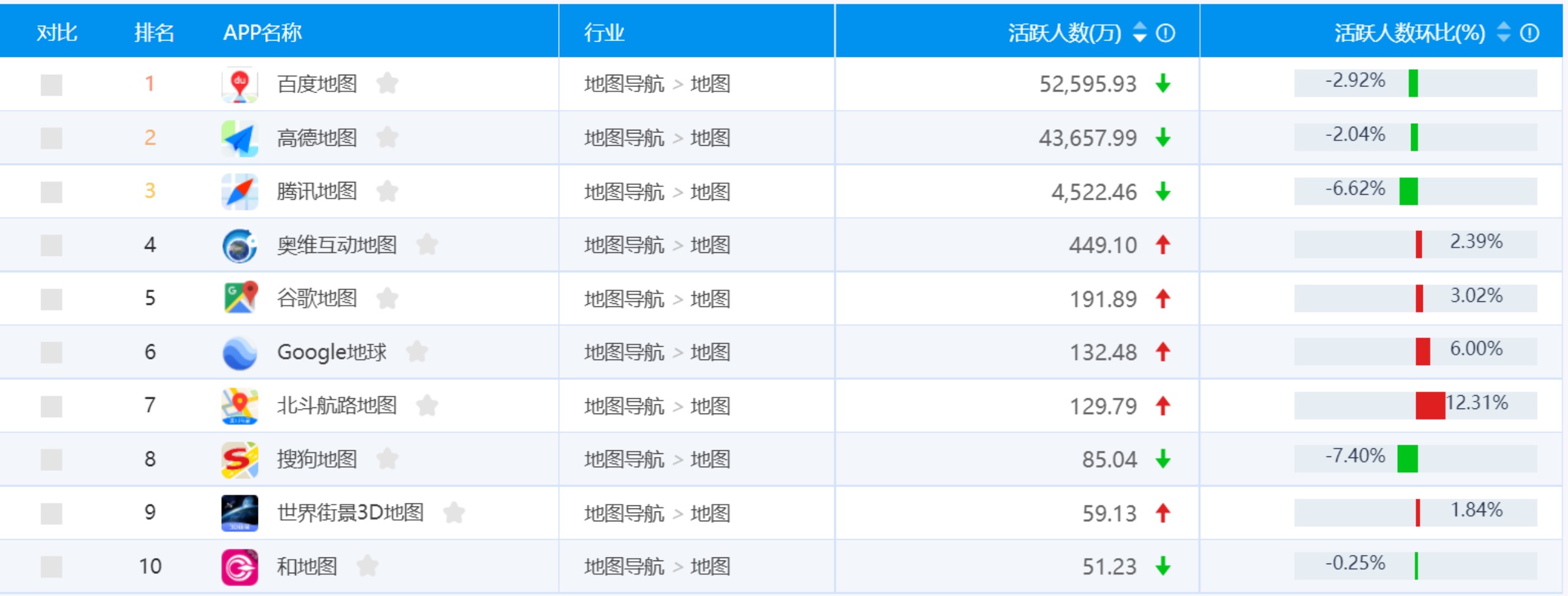The image size is (1568, 596).
Task: Click info icon beside 活跃人数环比(%) header
Action: pyautogui.click(x=1529, y=33)
